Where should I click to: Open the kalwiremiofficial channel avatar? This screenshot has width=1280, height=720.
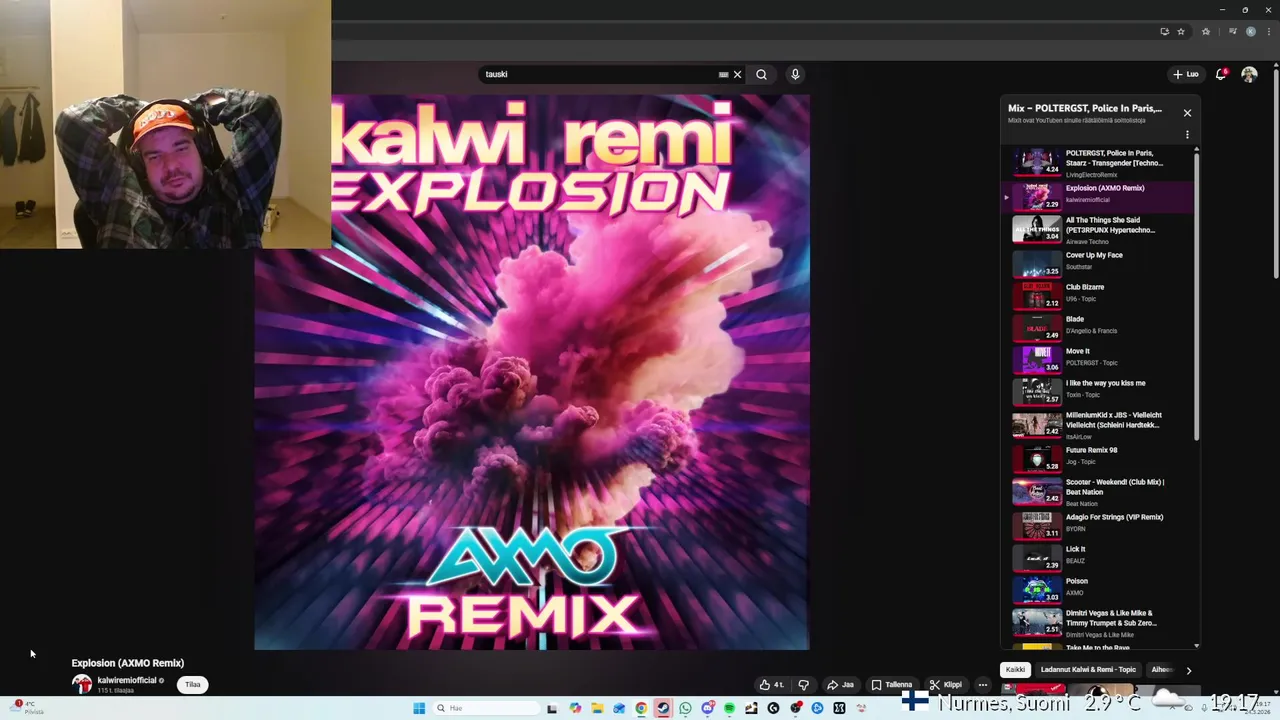coord(81,684)
